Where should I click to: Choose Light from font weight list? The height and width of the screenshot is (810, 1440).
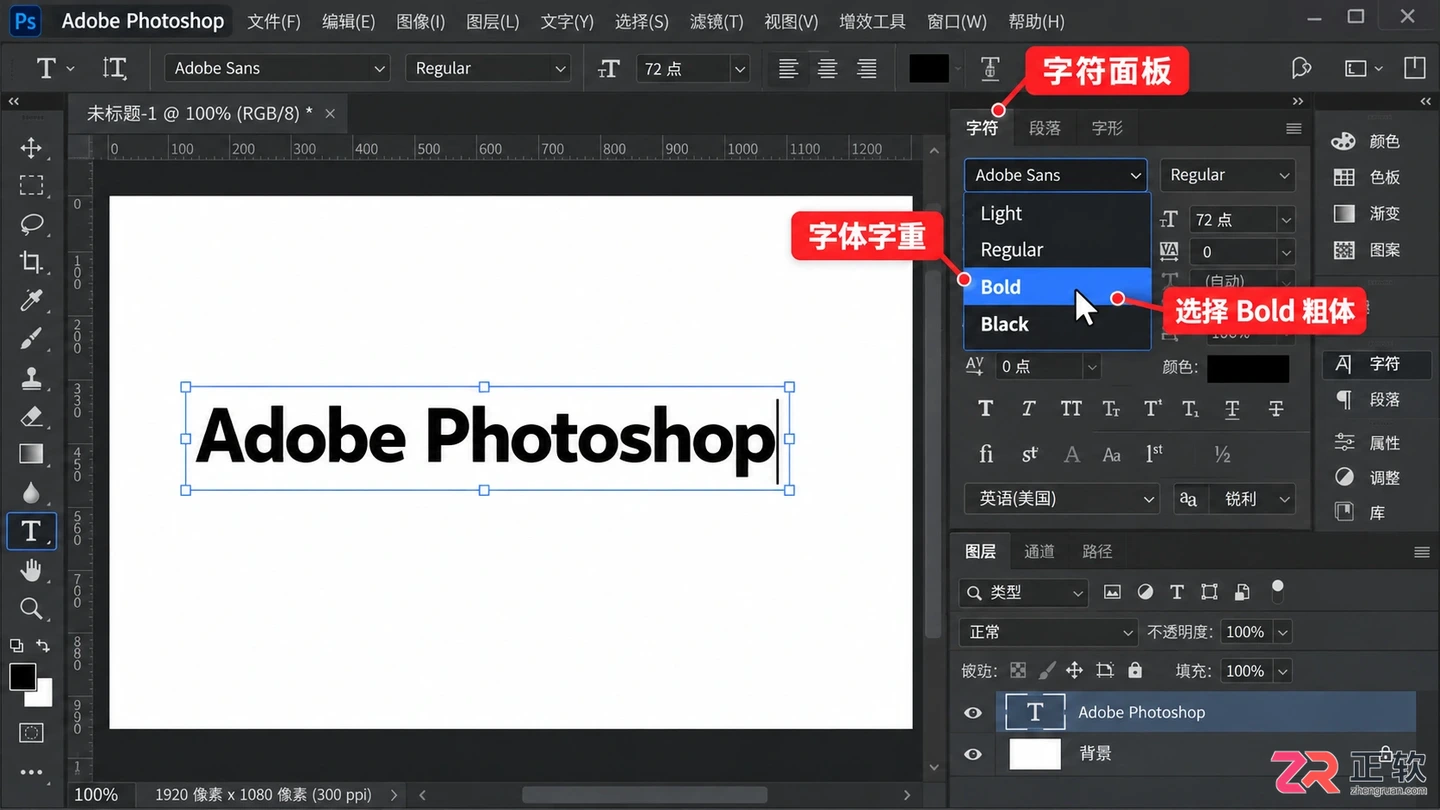(x=1057, y=213)
